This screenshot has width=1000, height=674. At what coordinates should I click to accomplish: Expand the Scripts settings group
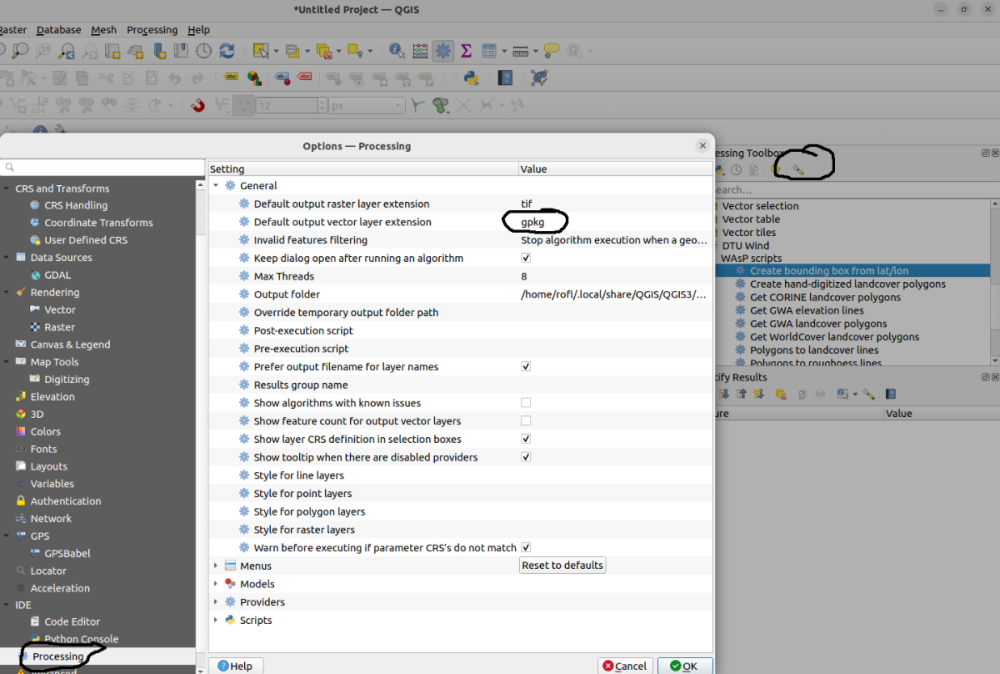(x=216, y=620)
